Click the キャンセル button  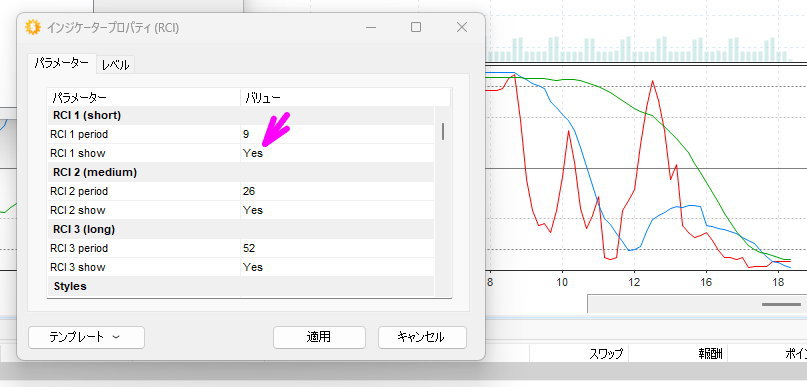(x=422, y=337)
